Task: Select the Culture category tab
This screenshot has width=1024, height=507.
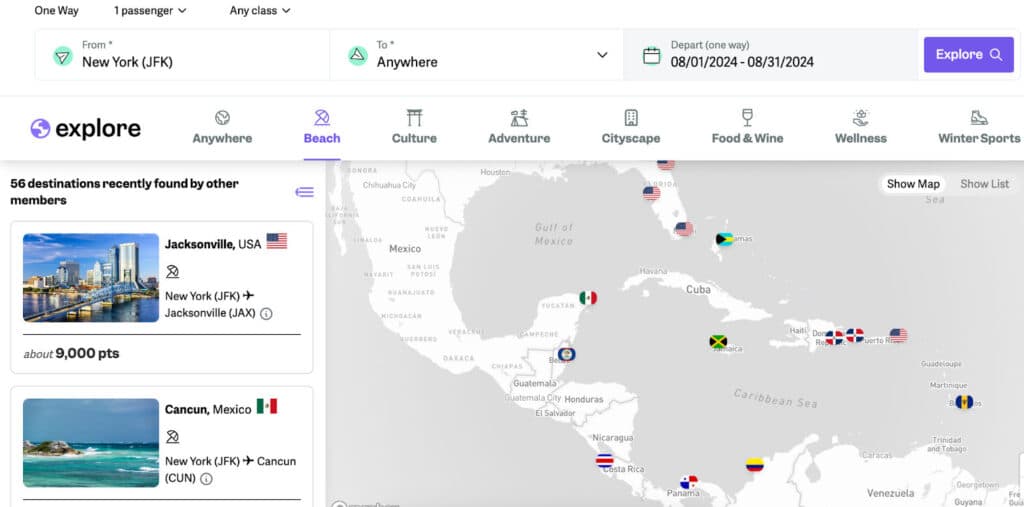Action: (414, 127)
